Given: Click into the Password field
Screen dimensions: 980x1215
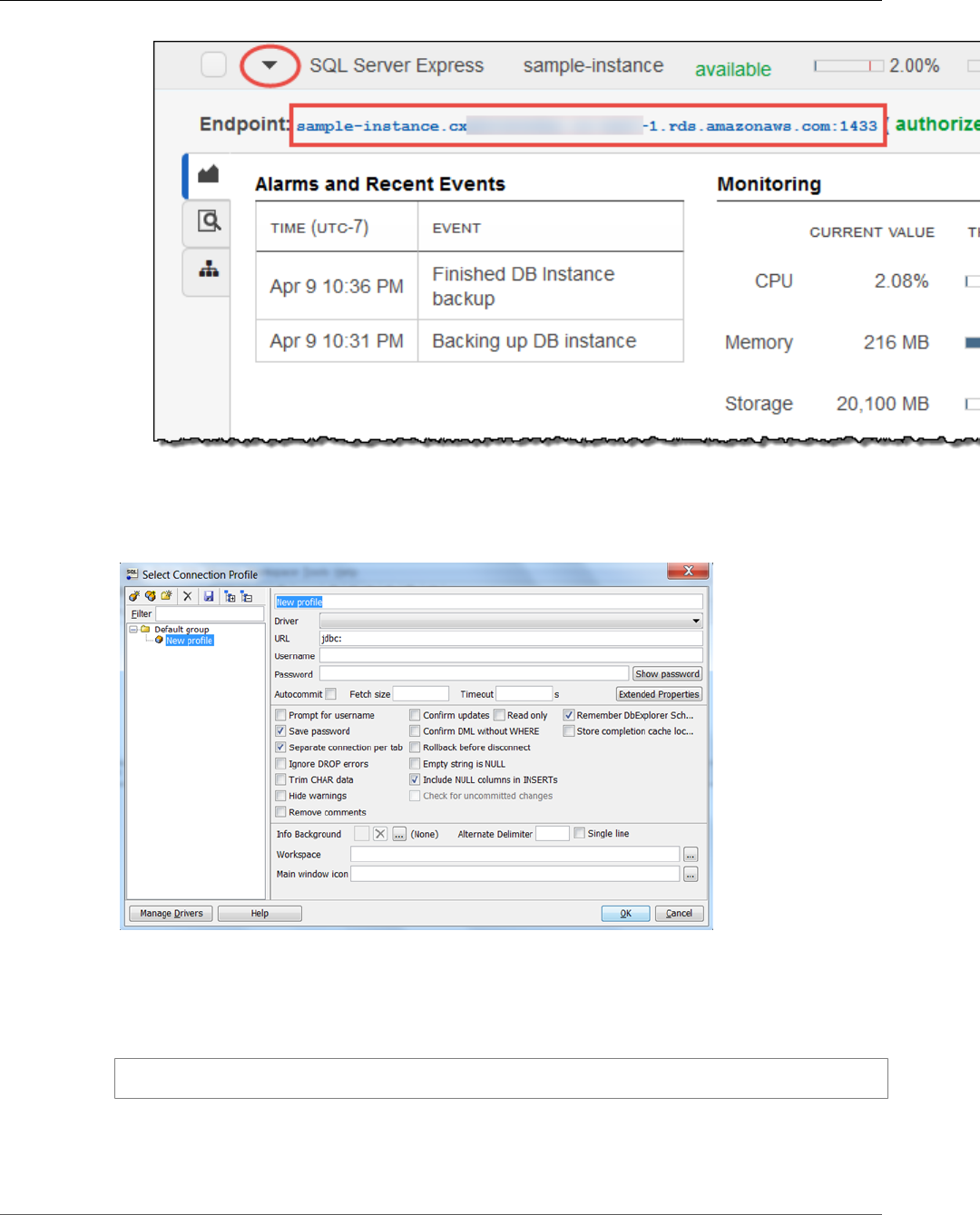Looking at the screenshot, I should tap(474, 673).
